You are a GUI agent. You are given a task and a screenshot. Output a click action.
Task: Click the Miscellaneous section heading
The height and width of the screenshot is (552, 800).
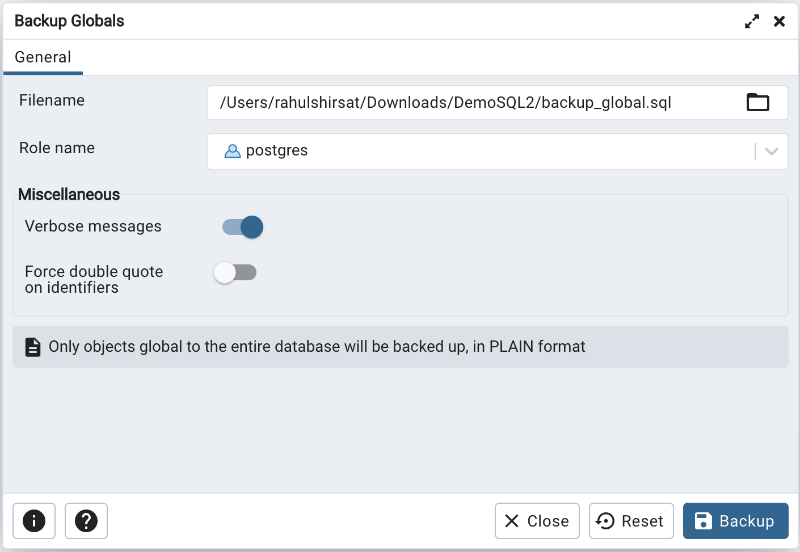(69, 195)
